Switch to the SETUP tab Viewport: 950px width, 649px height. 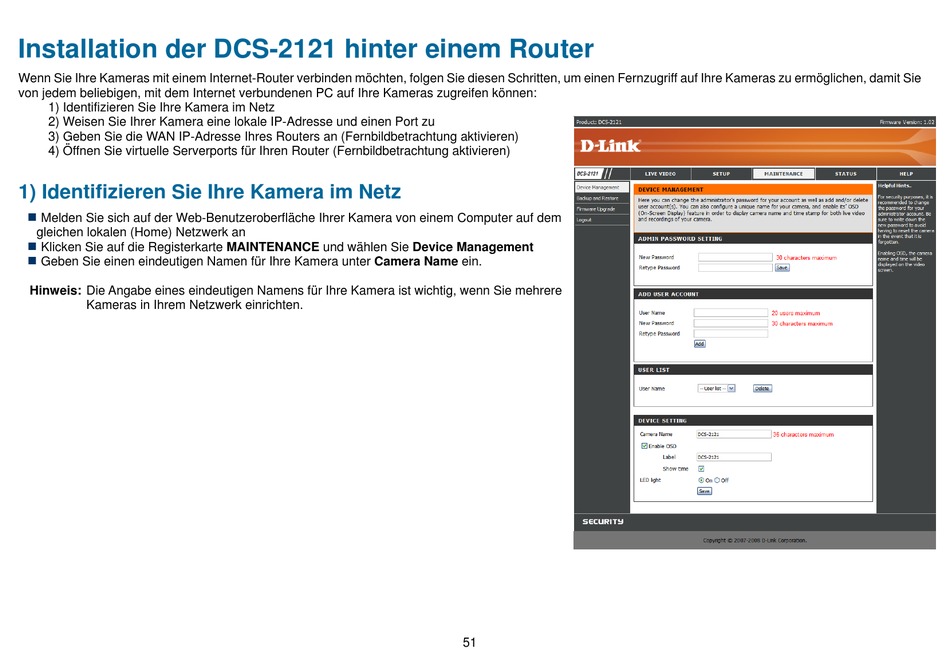tap(721, 174)
